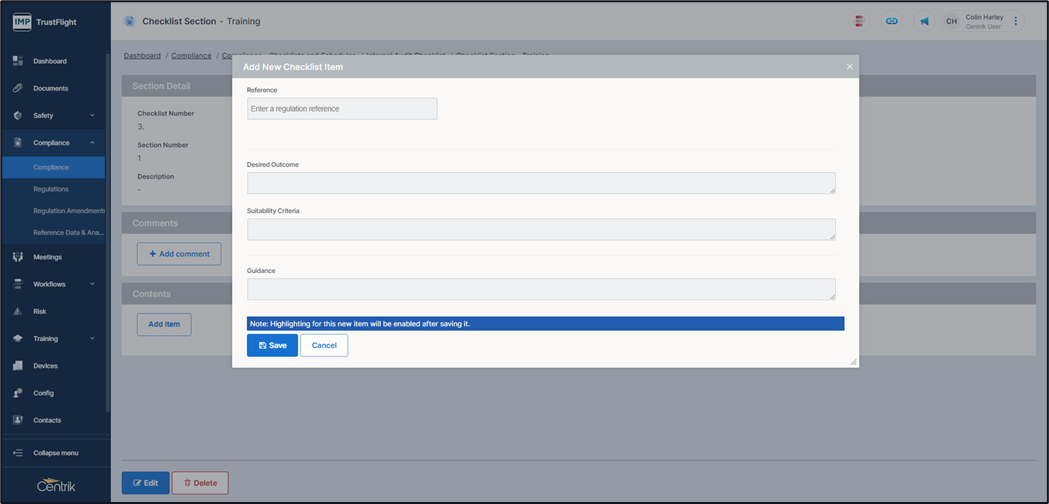Screen dimensions: 1049x504
Task: Click the Documents paperclip icon
Action: tap(18, 88)
